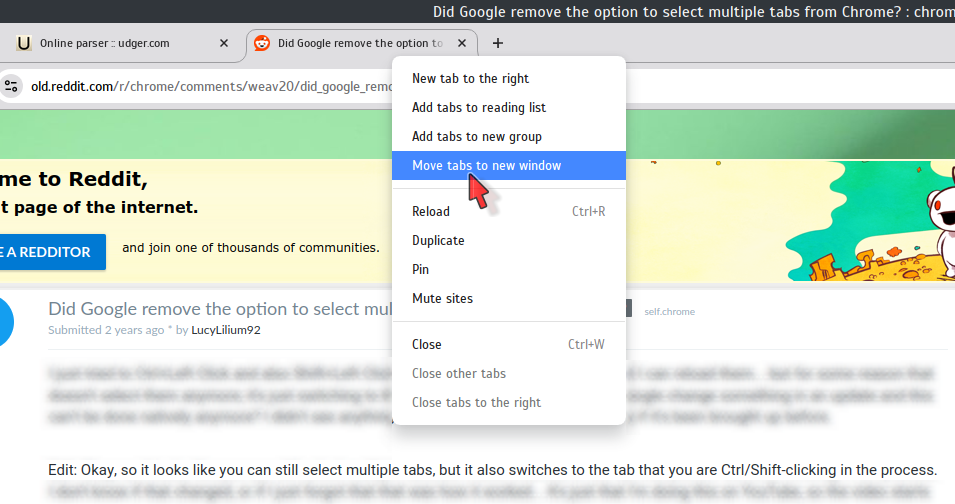The height and width of the screenshot is (504, 955).
Task: Select Duplicate in tab context menu
Action: point(438,240)
